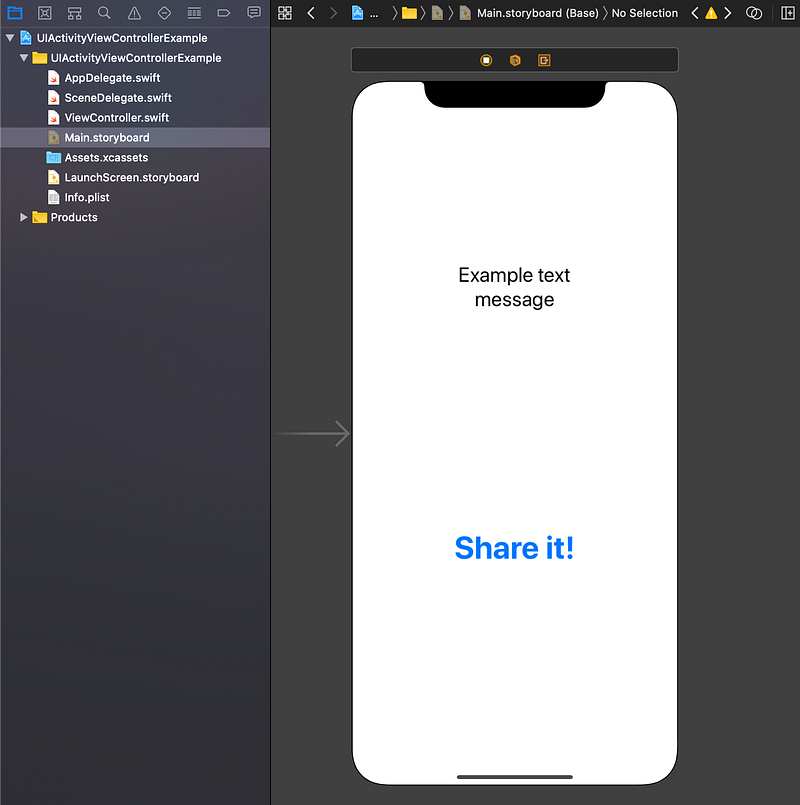800x805 pixels.
Task: Collapse the UIActivityViewControllerExample project root
Action: (x=10, y=38)
